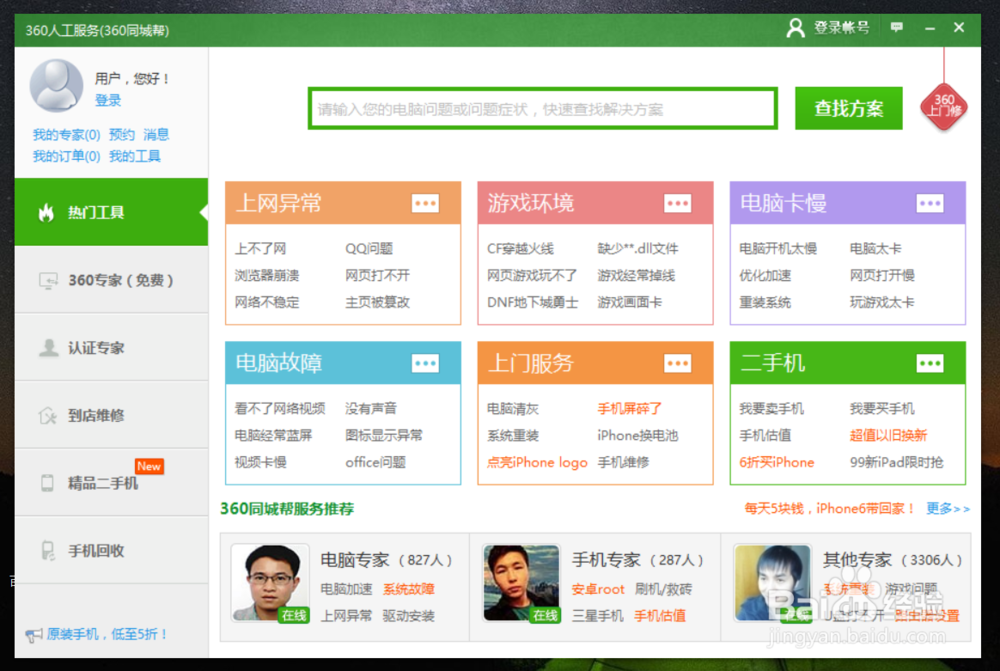This screenshot has height=671, width=1000.
Task: Click the 其他专家 expert photo thumbnail
Action: tap(773, 583)
